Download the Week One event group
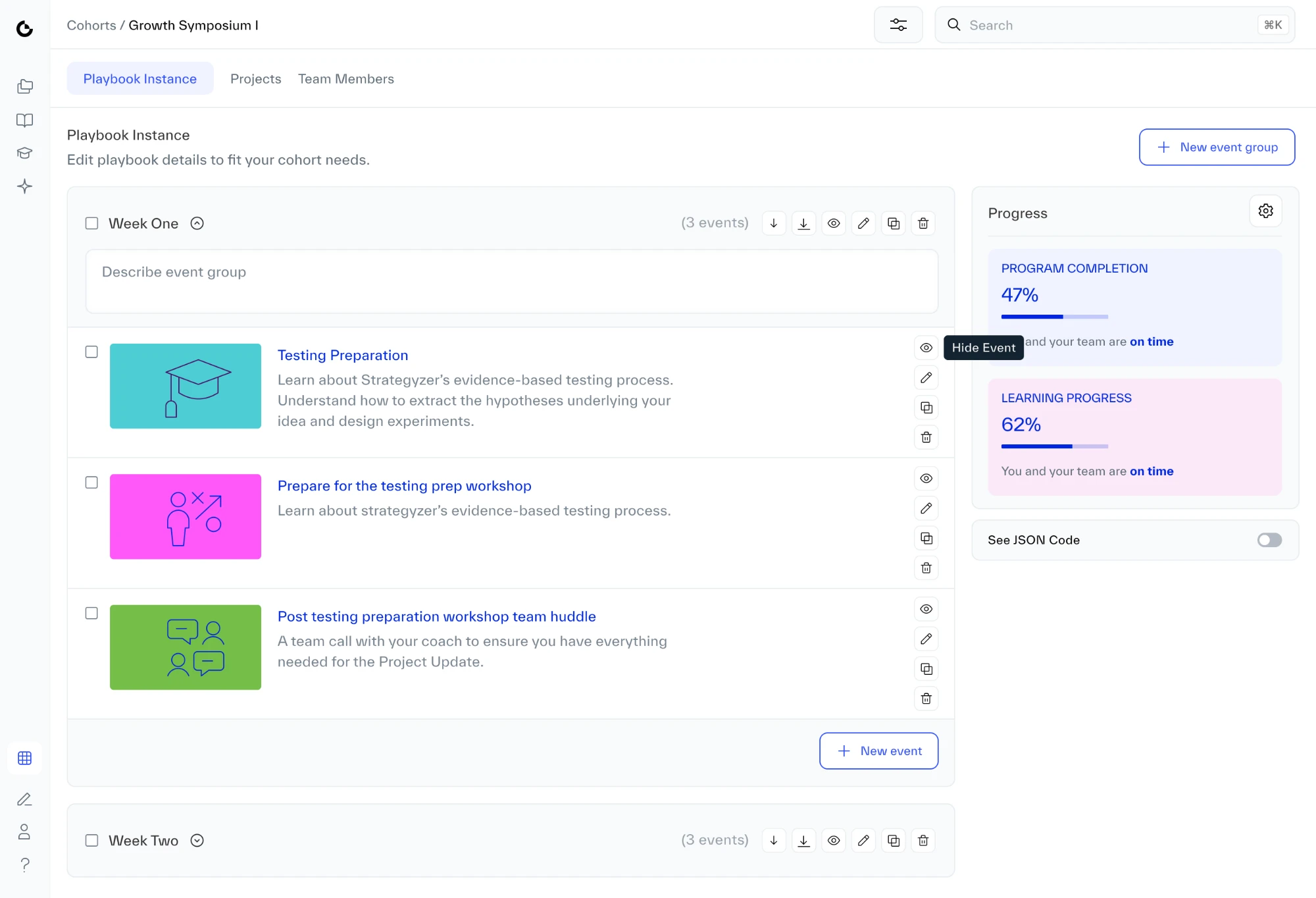Image resolution: width=1316 pixels, height=898 pixels. 803,223
